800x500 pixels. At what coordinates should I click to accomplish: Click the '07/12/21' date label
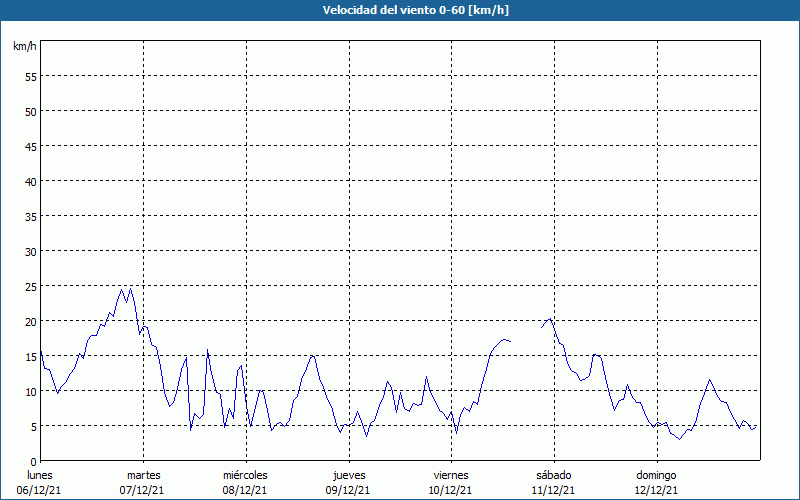click(142, 490)
